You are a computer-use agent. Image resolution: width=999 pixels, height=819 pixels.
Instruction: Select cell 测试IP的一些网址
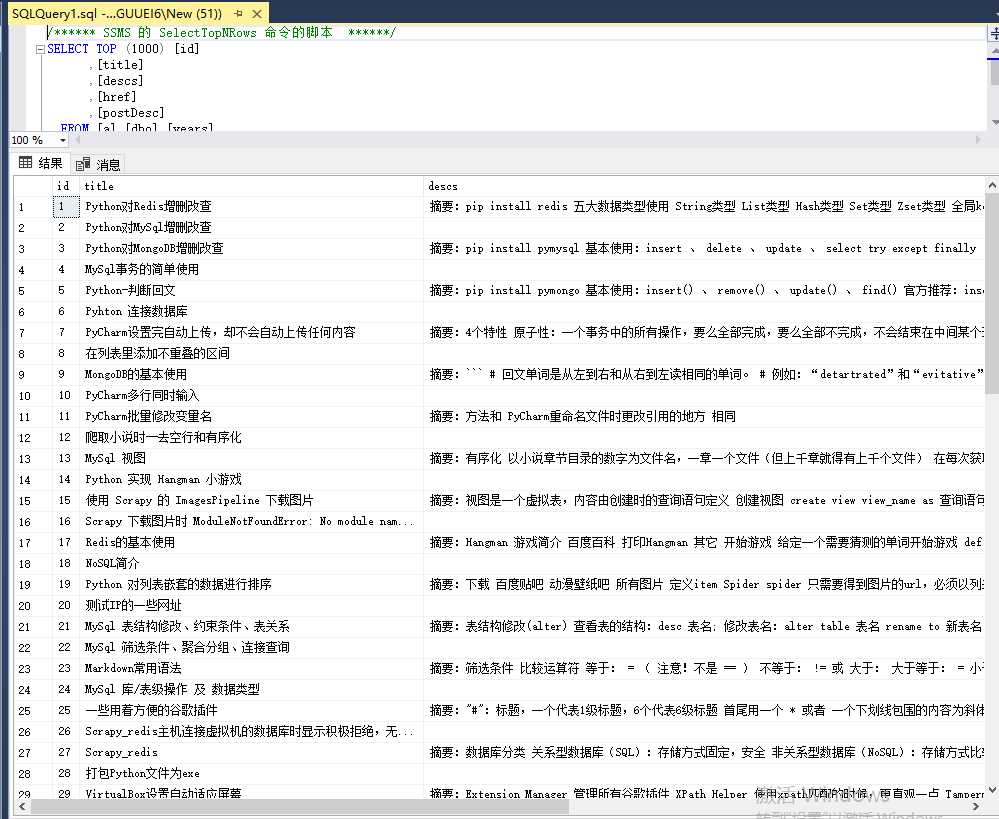pos(251,606)
